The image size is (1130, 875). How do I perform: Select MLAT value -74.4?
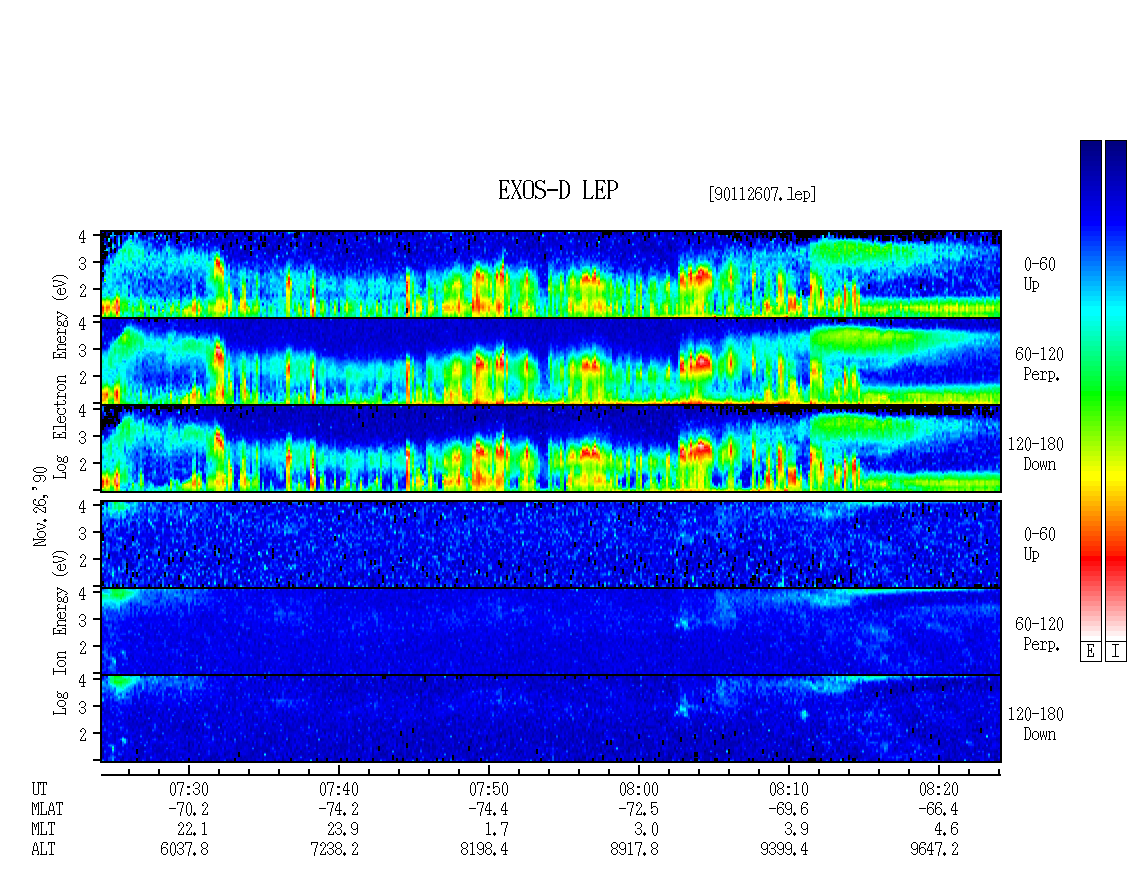click(x=489, y=809)
